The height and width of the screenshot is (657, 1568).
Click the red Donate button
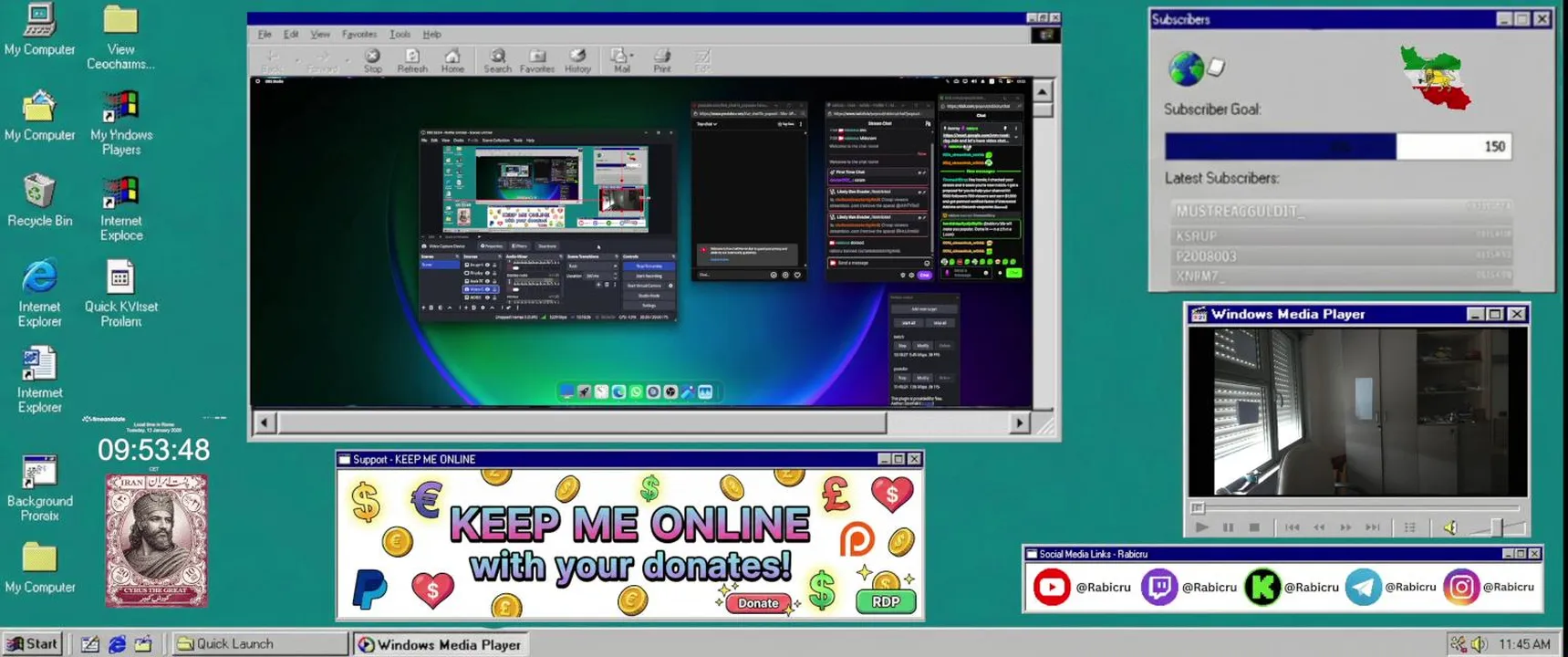coord(758,603)
